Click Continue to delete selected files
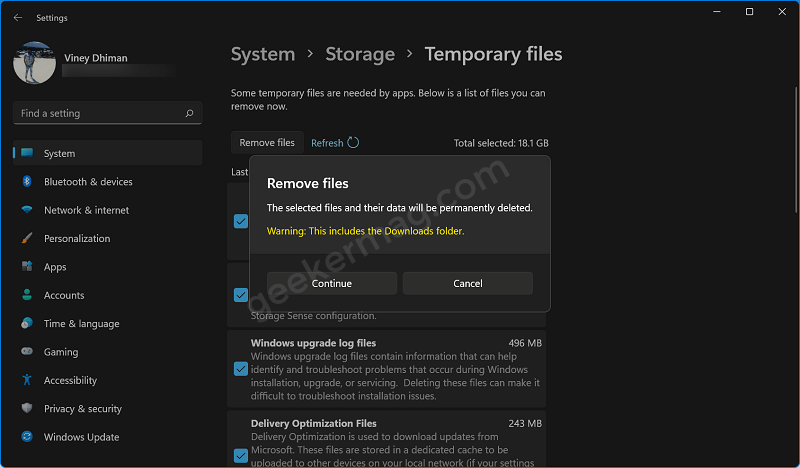 332,283
